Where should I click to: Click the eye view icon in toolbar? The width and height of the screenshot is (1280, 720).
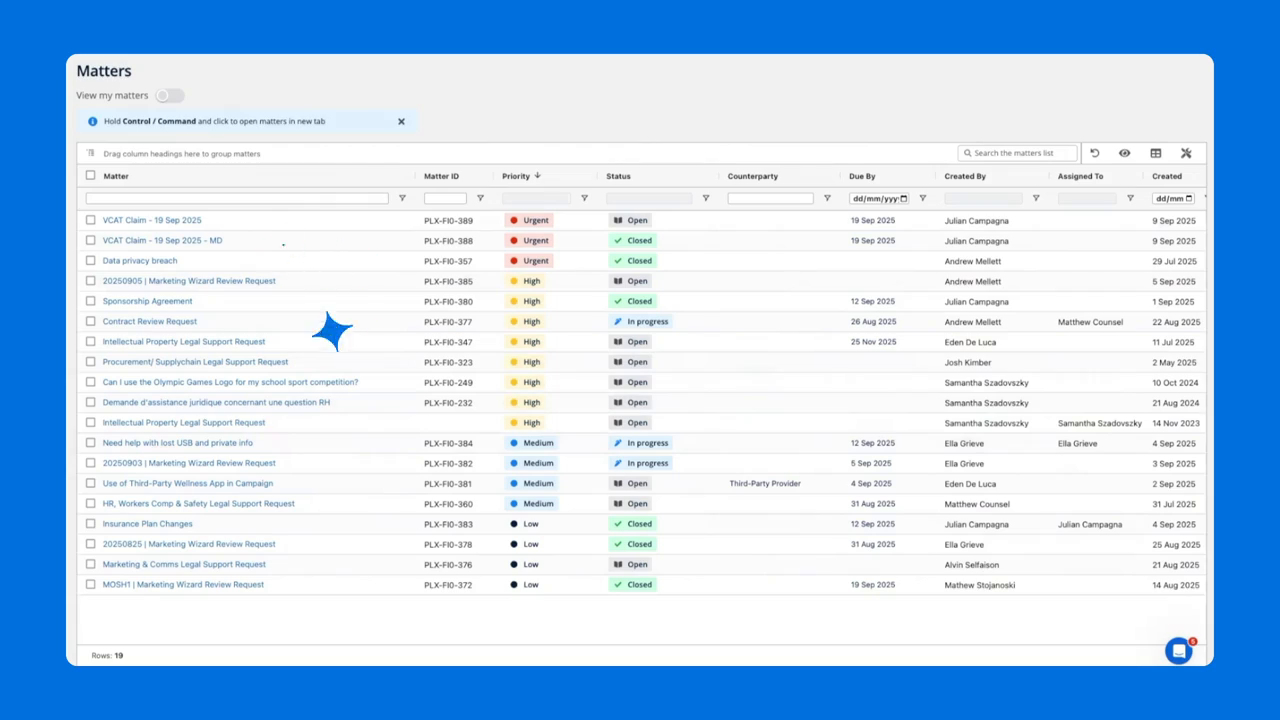1125,153
